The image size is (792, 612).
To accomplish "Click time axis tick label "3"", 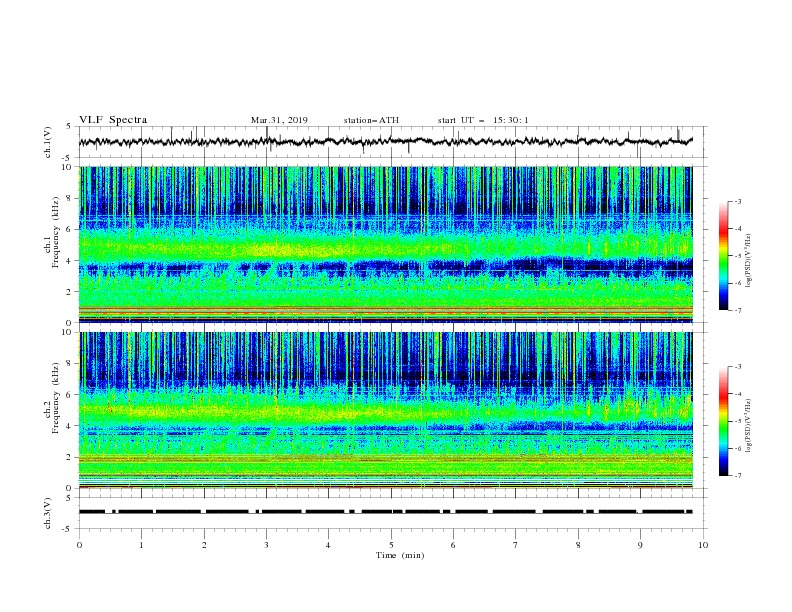I will coord(266,545).
